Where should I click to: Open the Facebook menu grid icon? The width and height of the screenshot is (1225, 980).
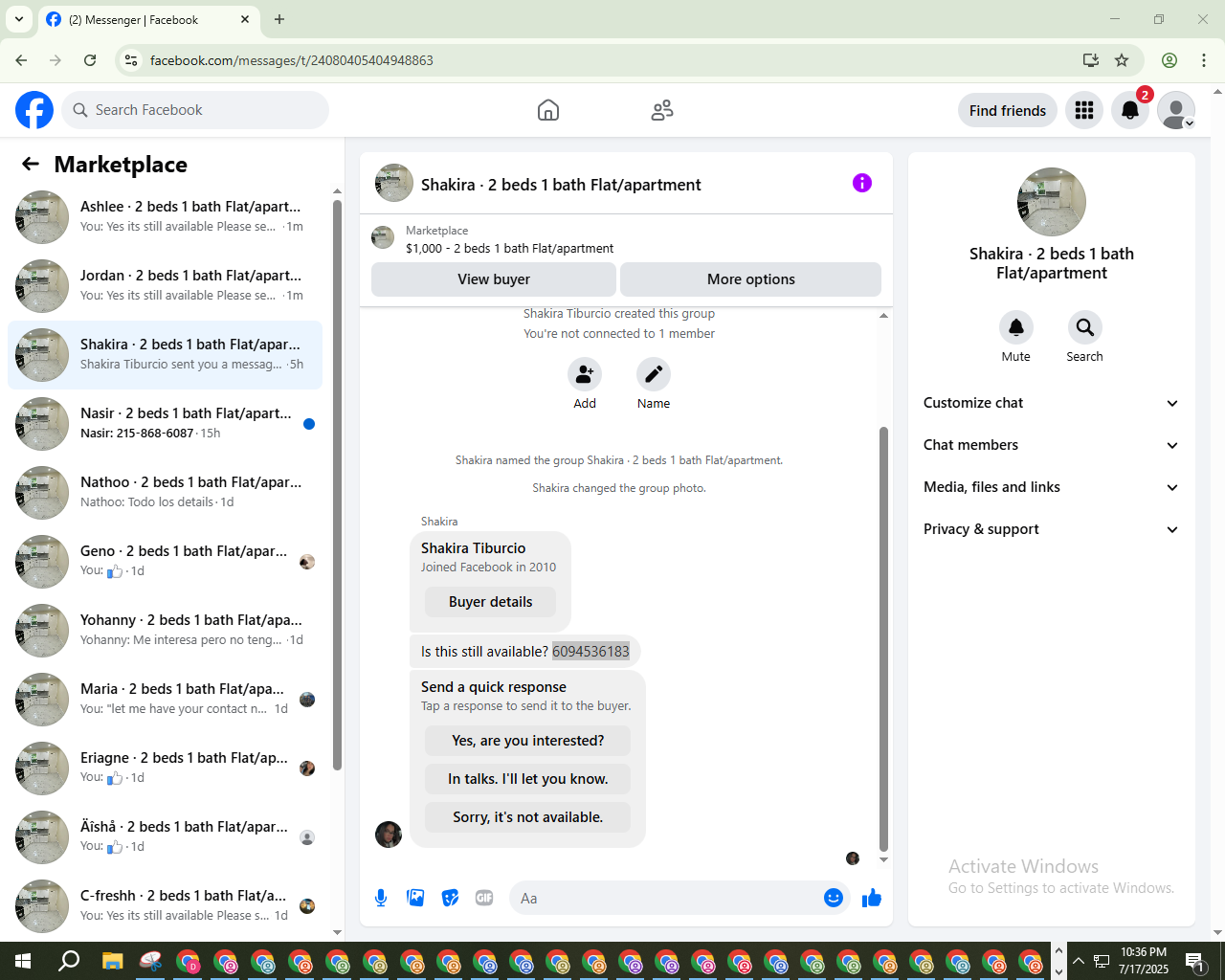(1084, 110)
